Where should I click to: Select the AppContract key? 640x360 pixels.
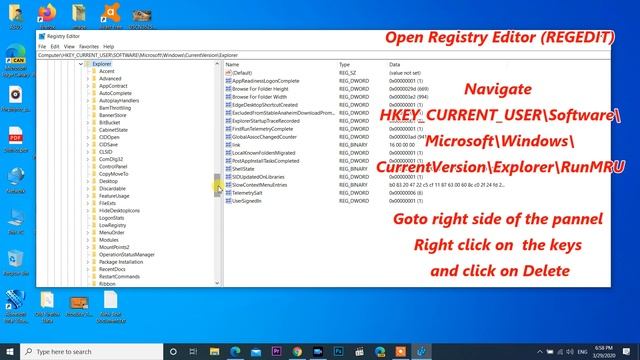113,86
